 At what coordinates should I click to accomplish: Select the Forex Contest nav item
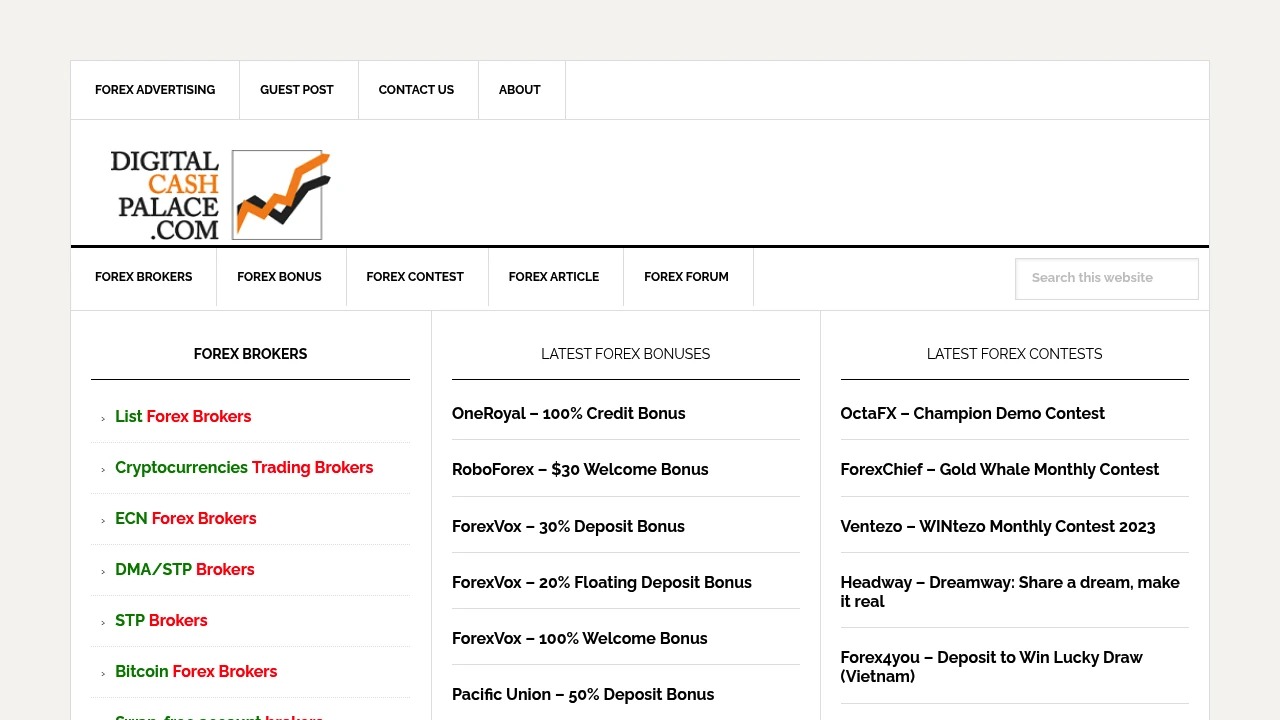point(415,277)
